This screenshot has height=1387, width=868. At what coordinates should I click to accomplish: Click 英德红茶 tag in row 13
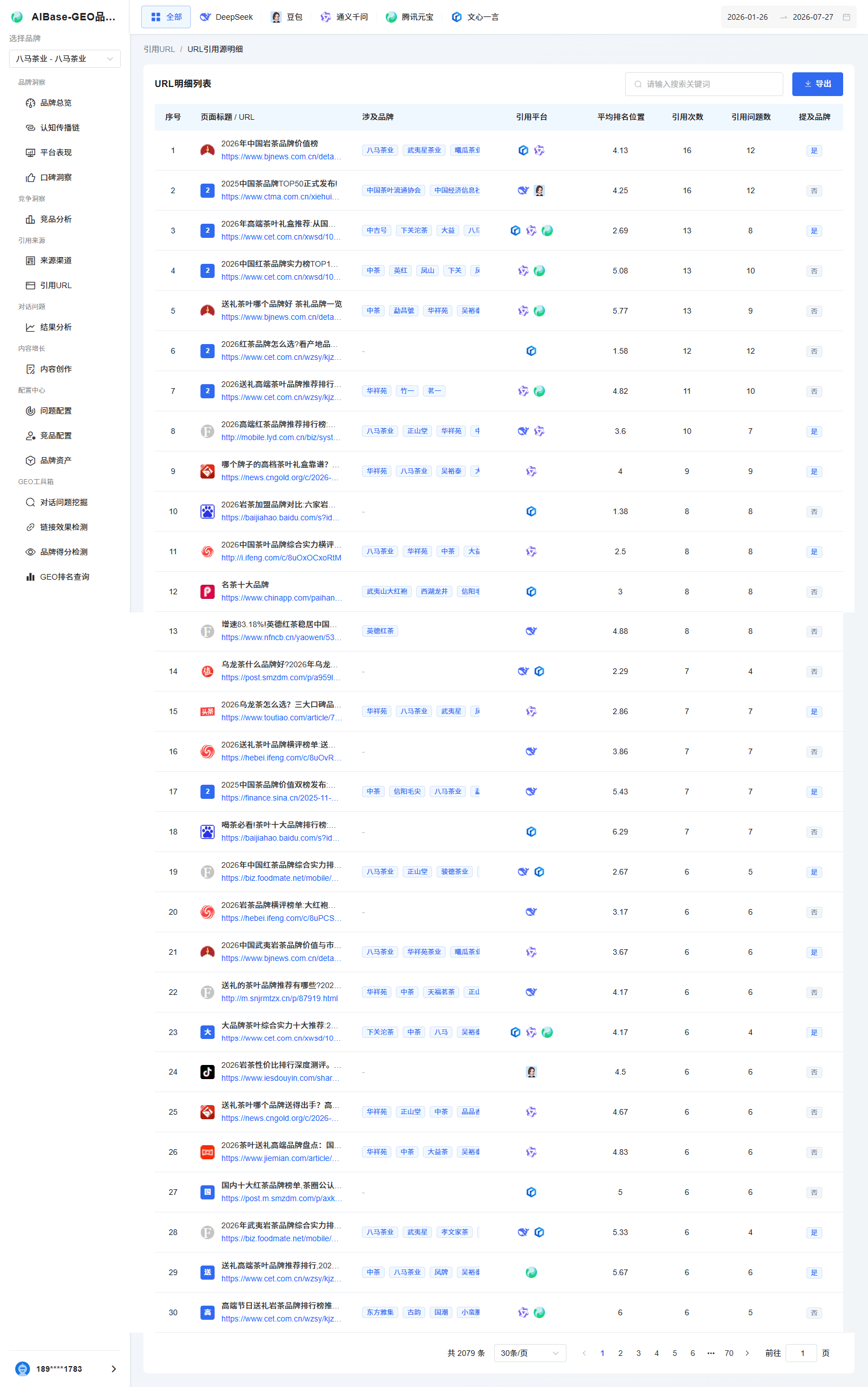[x=380, y=631]
